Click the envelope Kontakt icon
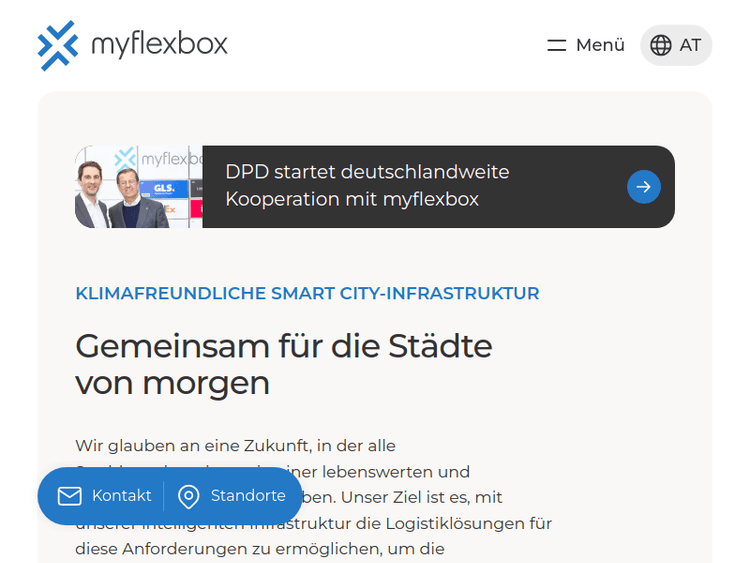 (x=69, y=496)
